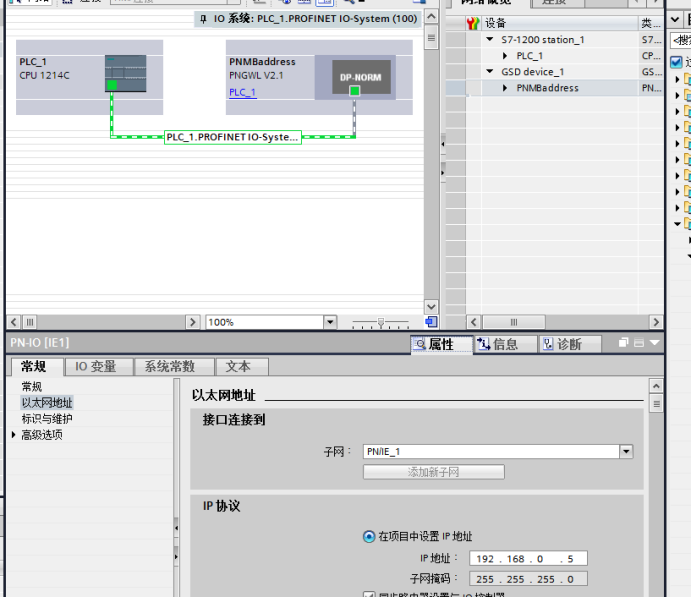Expand PNMBaddress in network overview
The width and height of the screenshot is (692, 598).
tap(505, 88)
